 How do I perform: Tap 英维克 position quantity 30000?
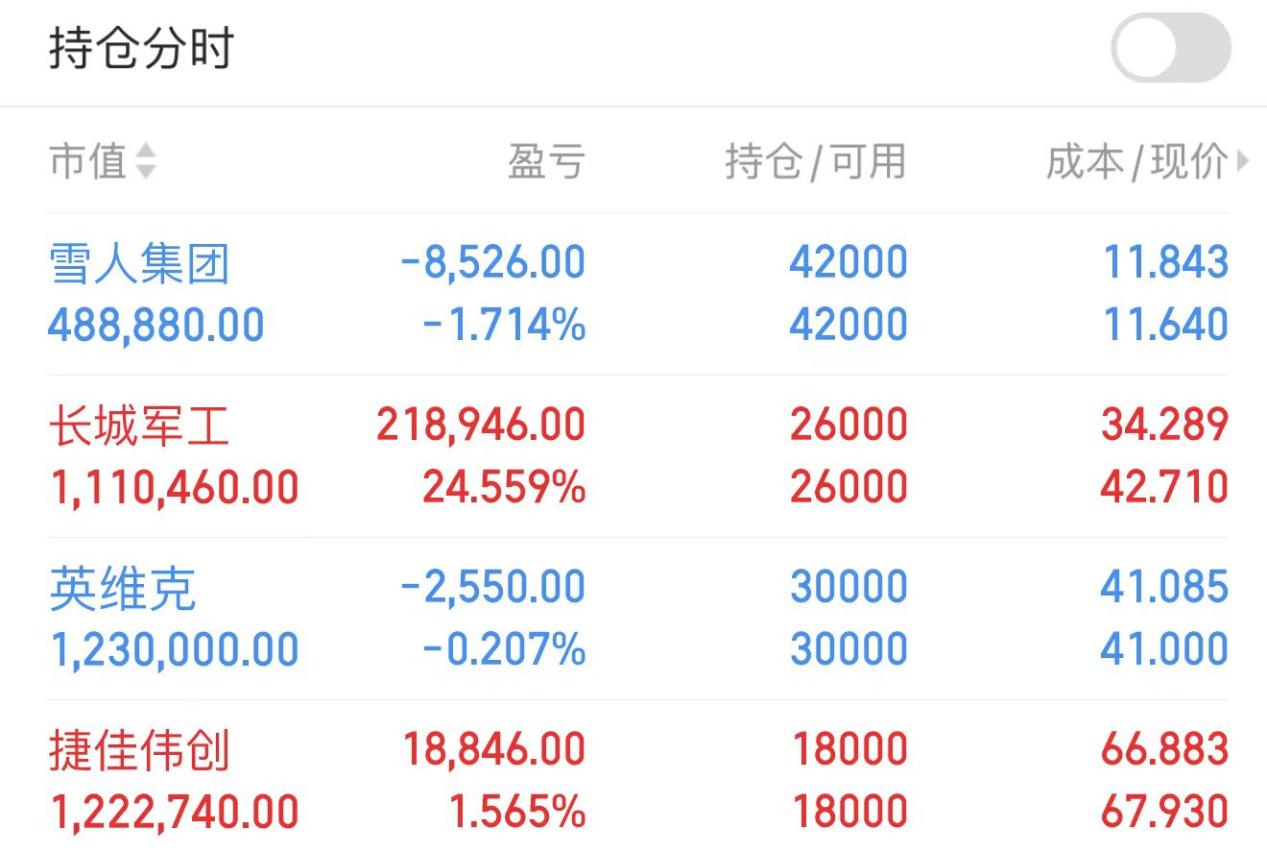(x=849, y=588)
